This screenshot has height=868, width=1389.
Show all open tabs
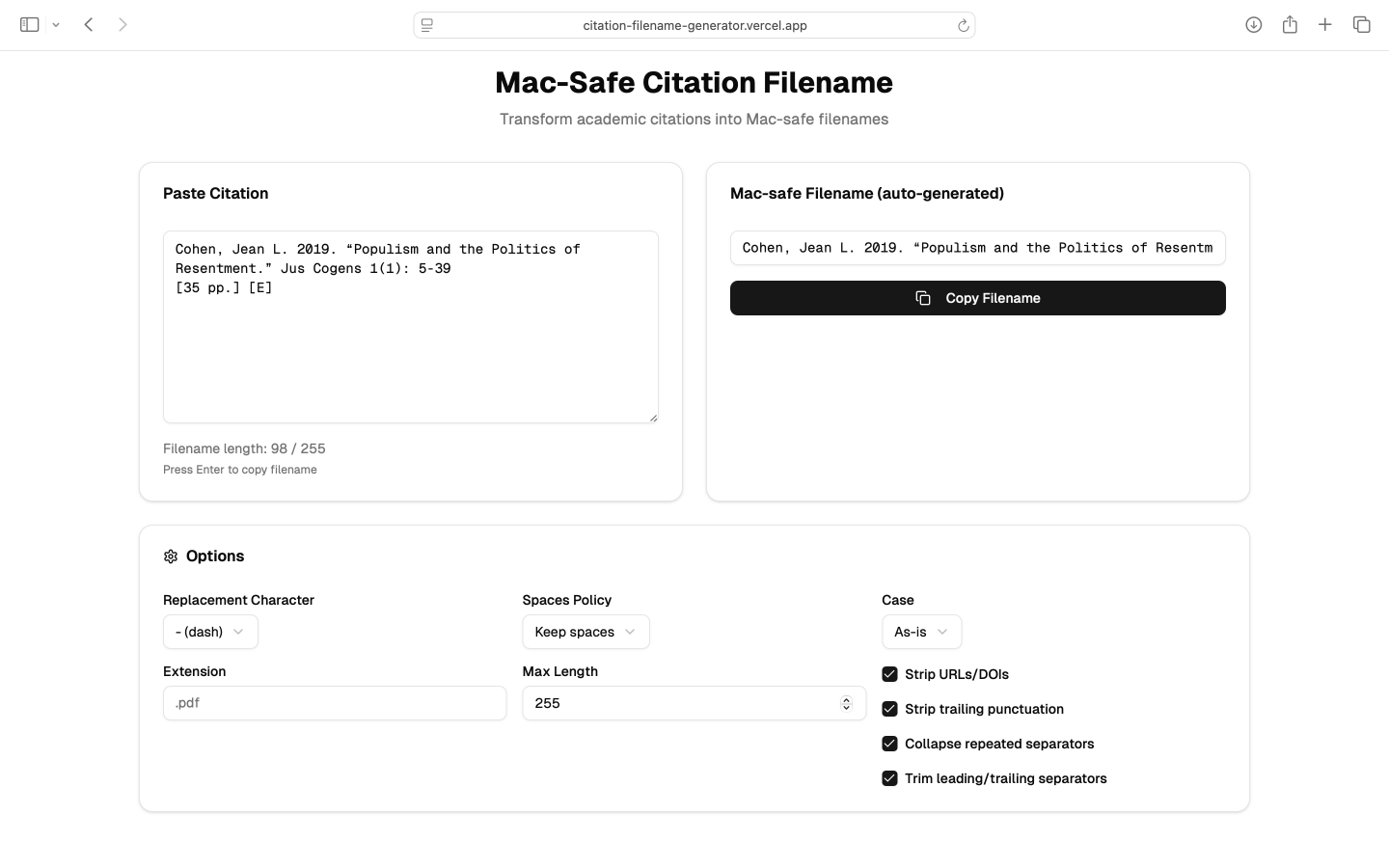click(x=1362, y=24)
